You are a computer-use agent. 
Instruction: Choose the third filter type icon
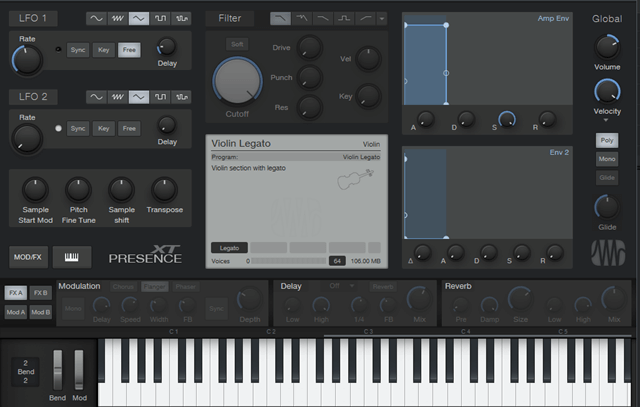pyautogui.click(x=323, y=18)
